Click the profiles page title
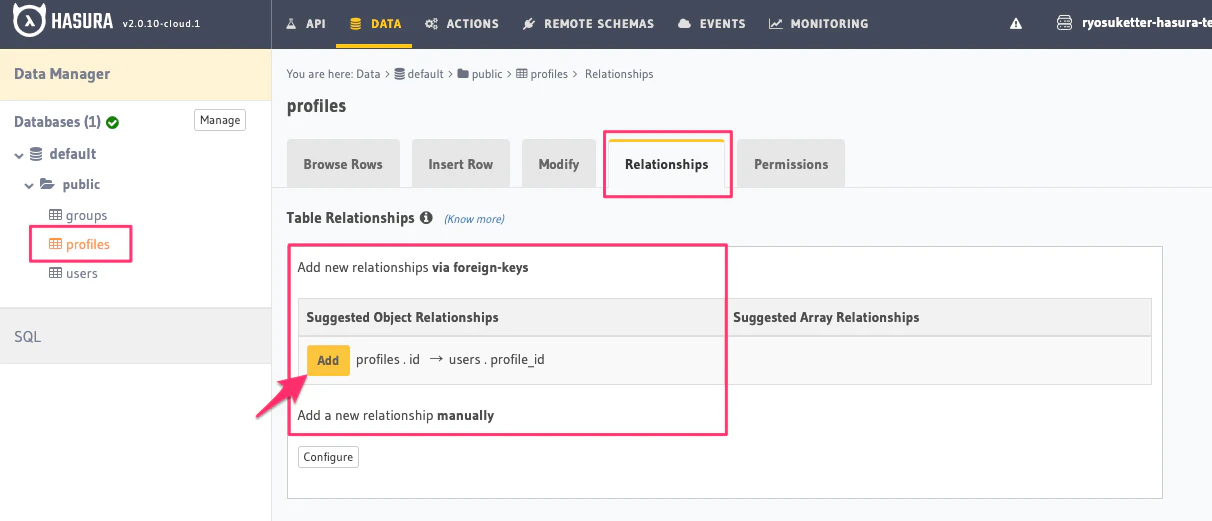Viewport: 1212px width, 521px height. point(316,106)
